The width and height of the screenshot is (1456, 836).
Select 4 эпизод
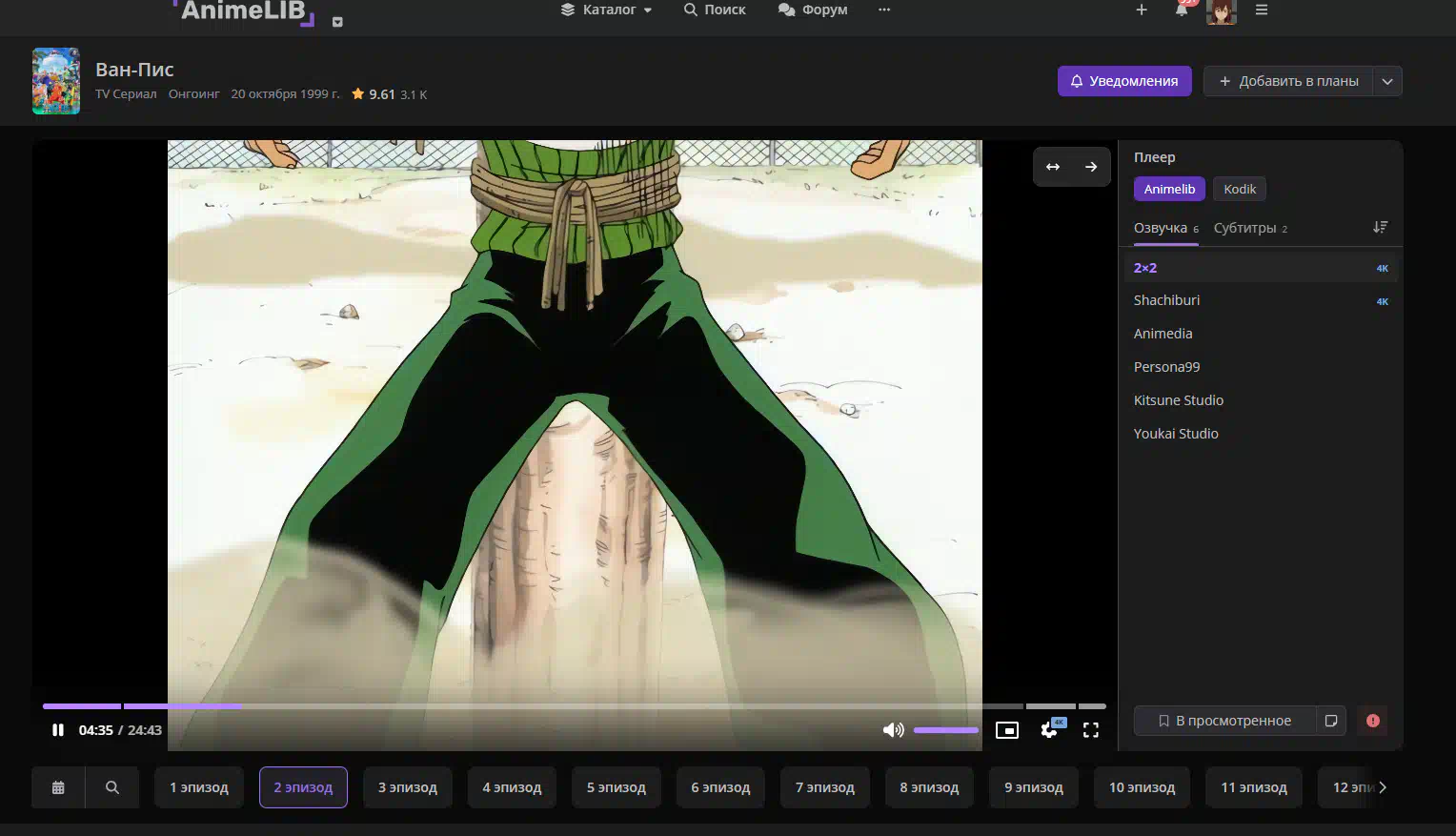click(512, 787)
